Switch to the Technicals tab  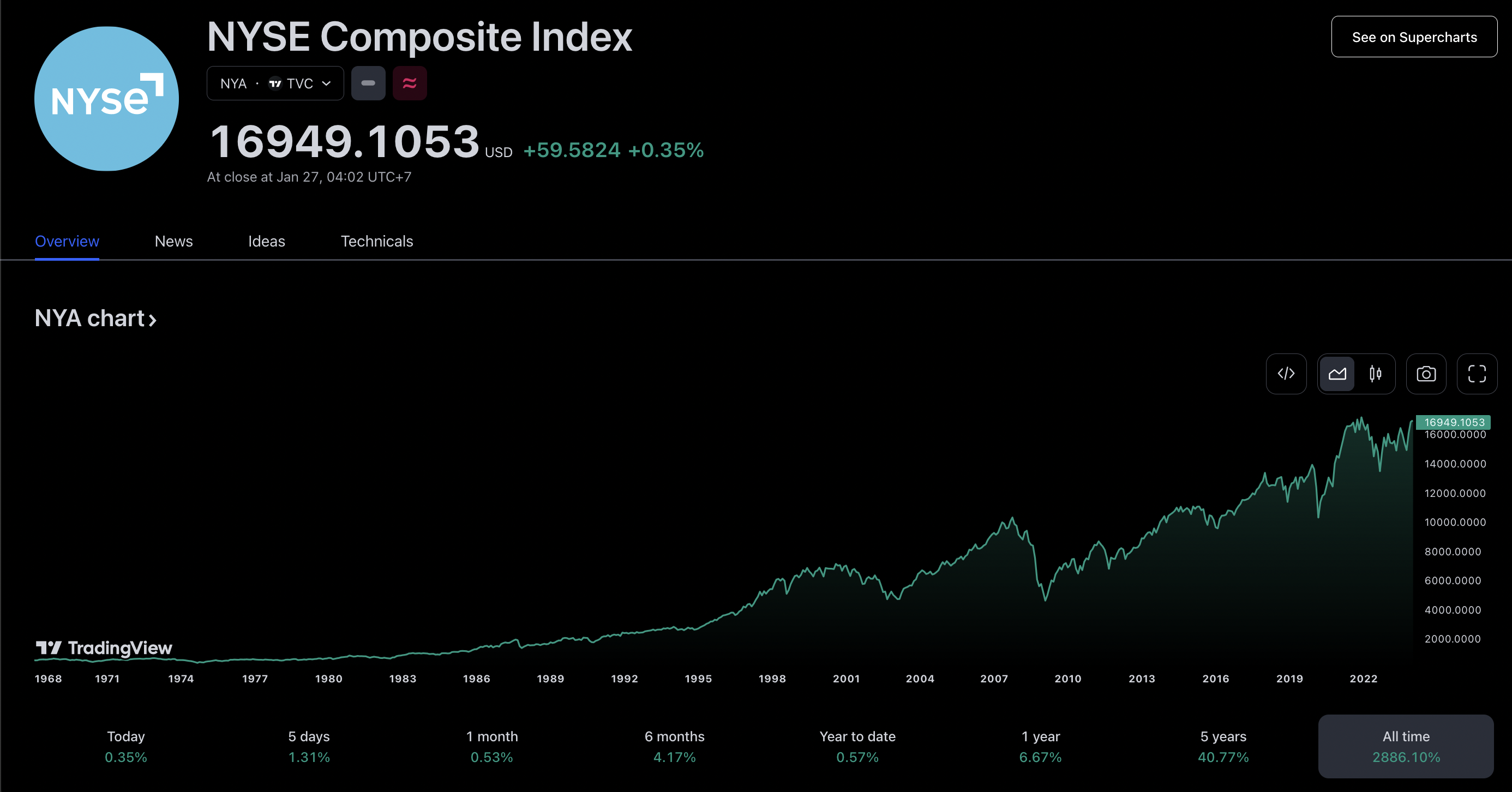tap(377, 241)
